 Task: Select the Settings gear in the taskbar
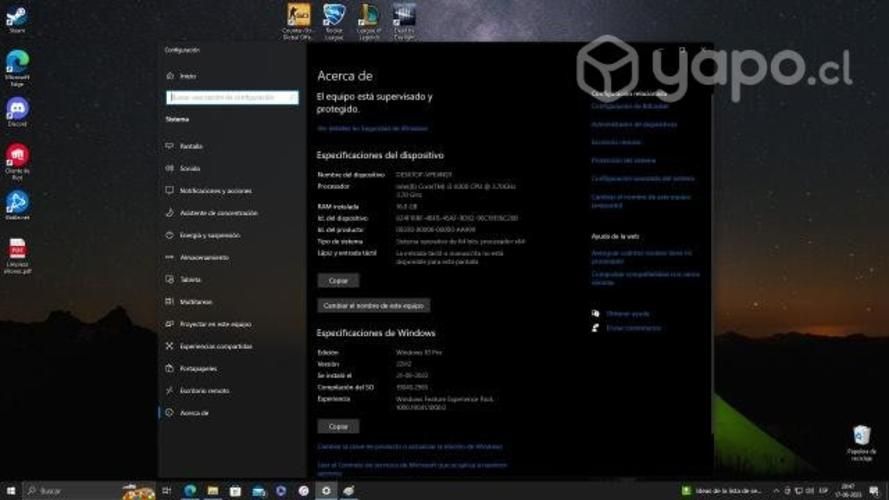click(x=326, y=490)
